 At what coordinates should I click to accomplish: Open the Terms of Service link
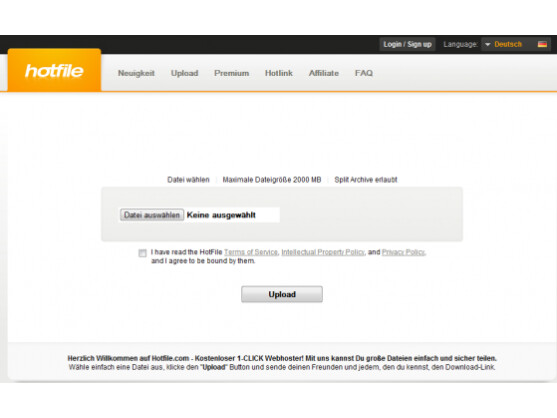tap(251, 252)
